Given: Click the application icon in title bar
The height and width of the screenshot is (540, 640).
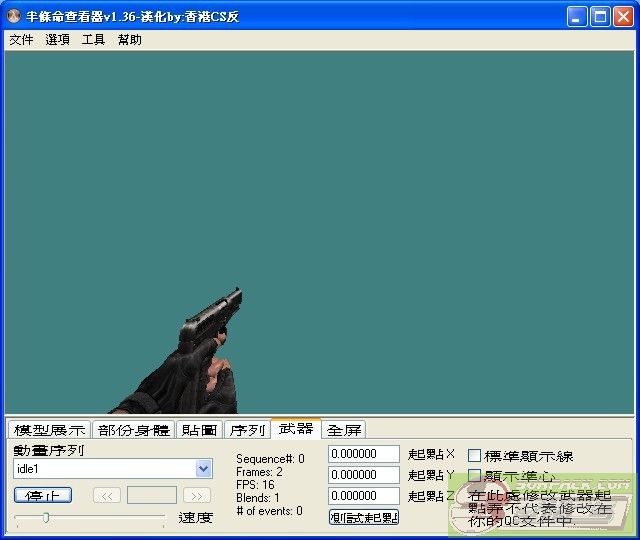Looking at the screenshot, I should click(14, 16).
